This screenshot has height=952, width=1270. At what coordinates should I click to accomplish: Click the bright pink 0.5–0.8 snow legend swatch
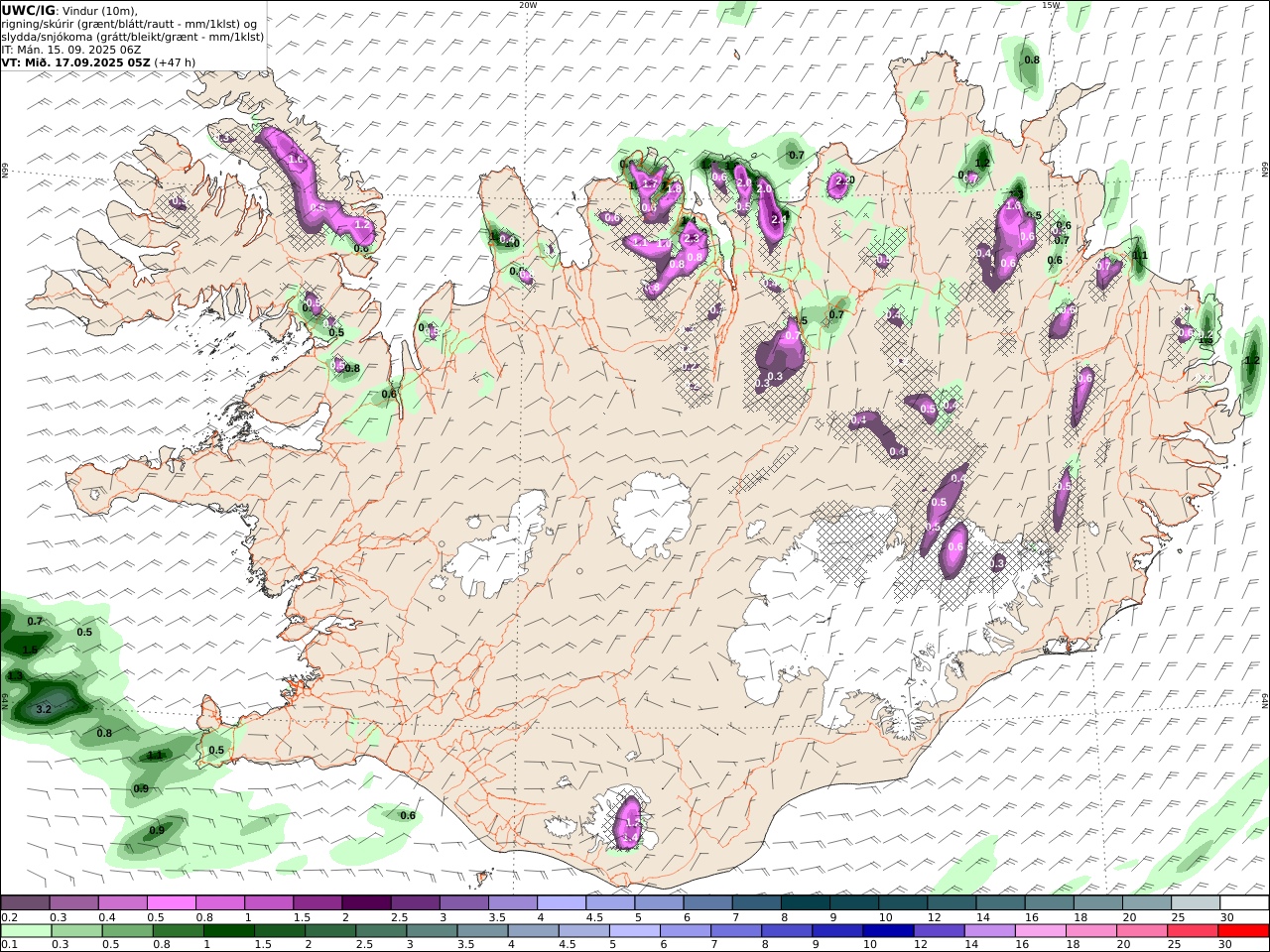pos(171,903)
